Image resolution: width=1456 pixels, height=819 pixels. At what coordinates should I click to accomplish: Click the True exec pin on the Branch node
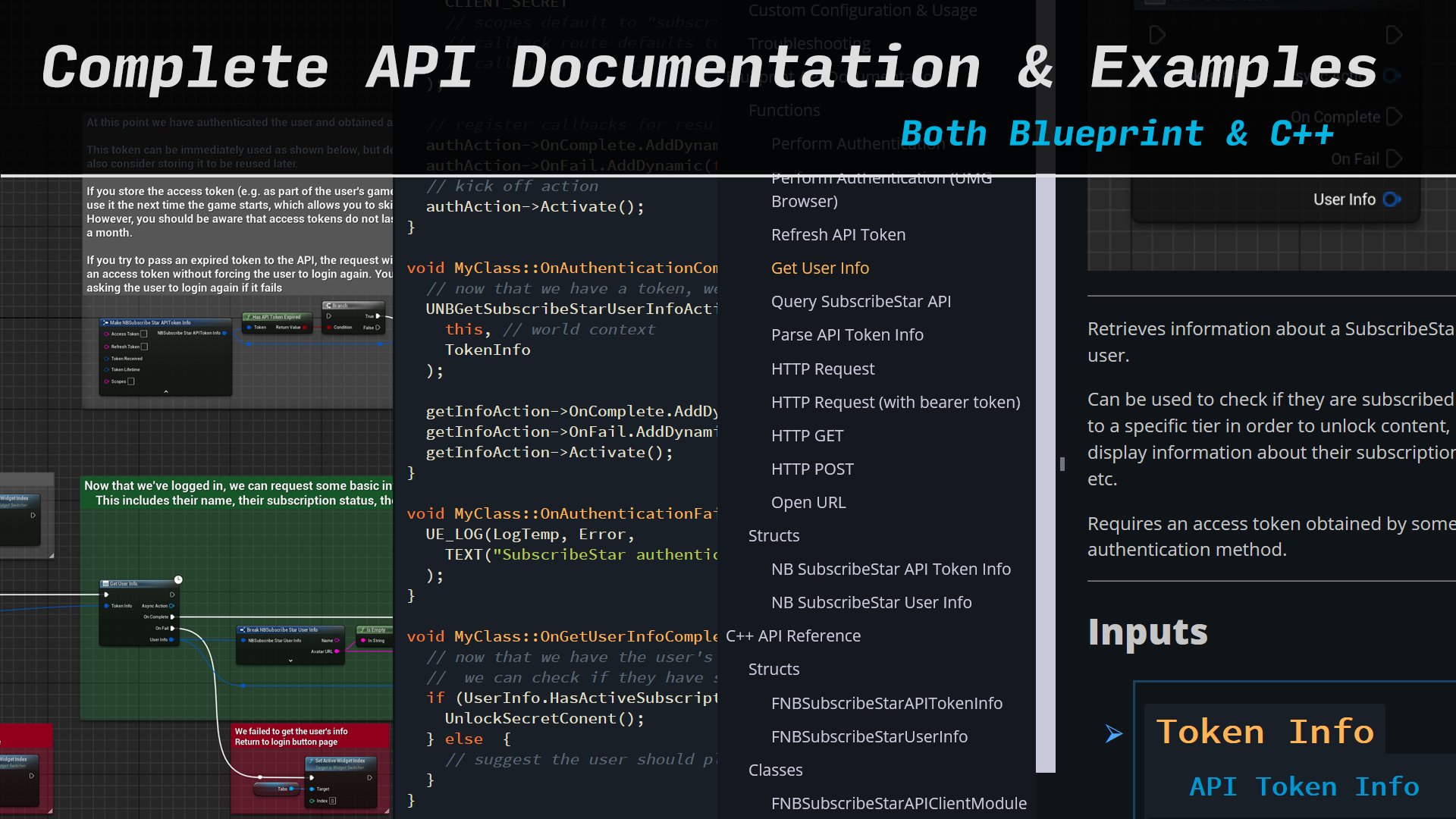coord(378,316)
